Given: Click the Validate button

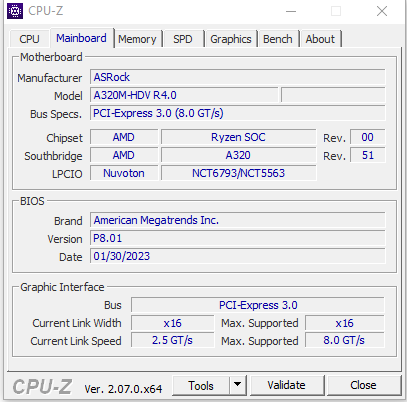Looking at the screenshot, I should coord(287,385).
